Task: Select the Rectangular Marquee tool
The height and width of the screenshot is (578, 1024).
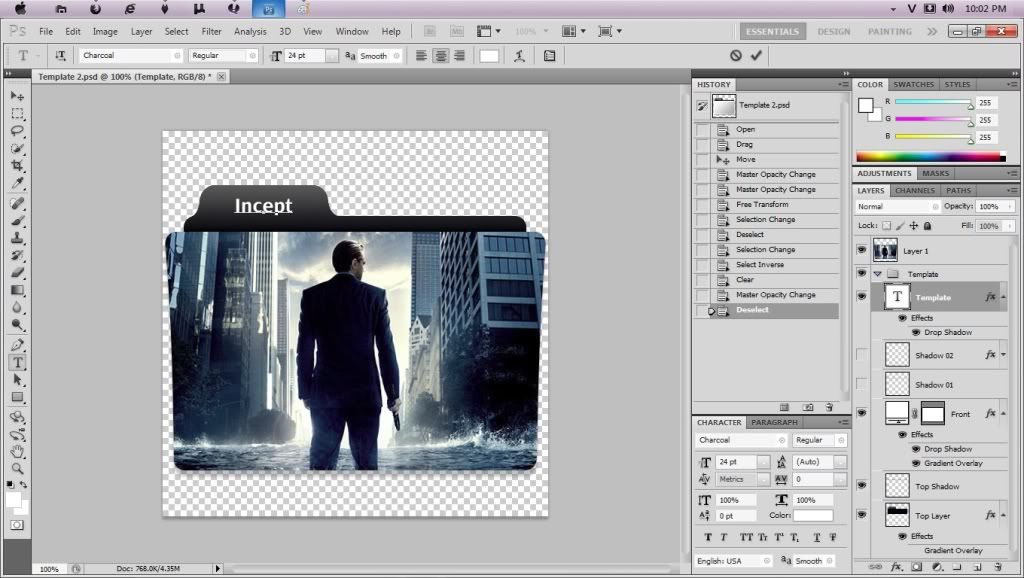Action: 17,113
